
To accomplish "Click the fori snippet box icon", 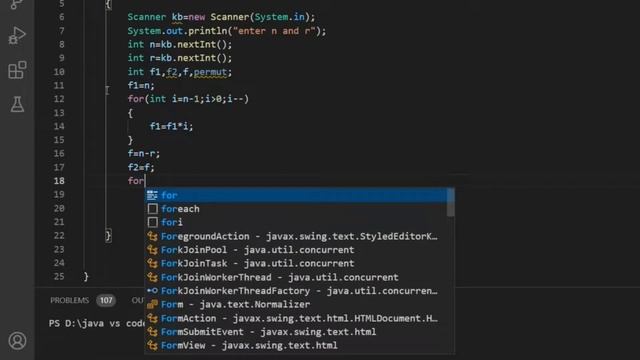I will 153,222.
